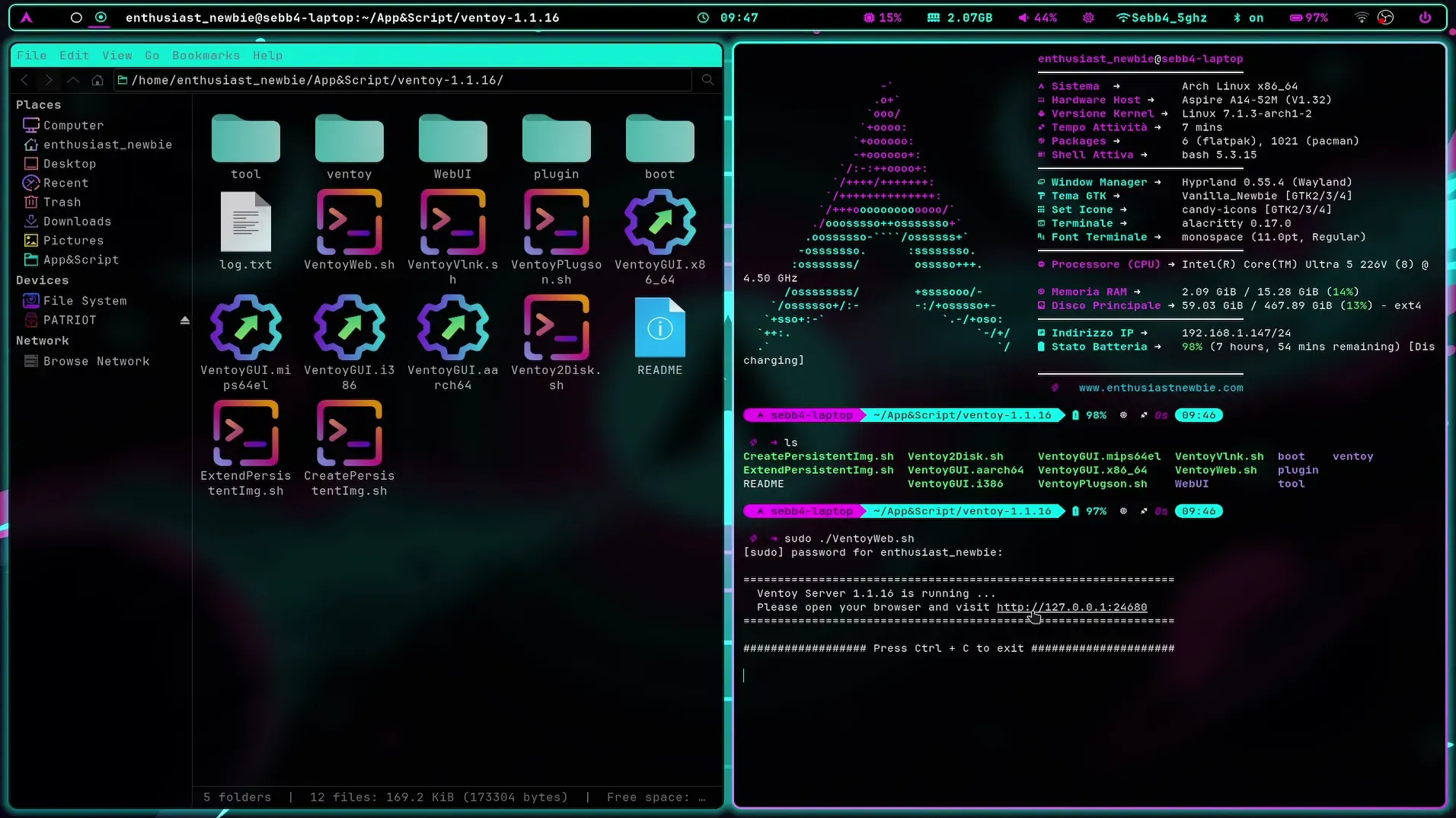1456x818 pixels.
Task: Select the 'WebUI' folder icon
Action: [x=453, y=139]
